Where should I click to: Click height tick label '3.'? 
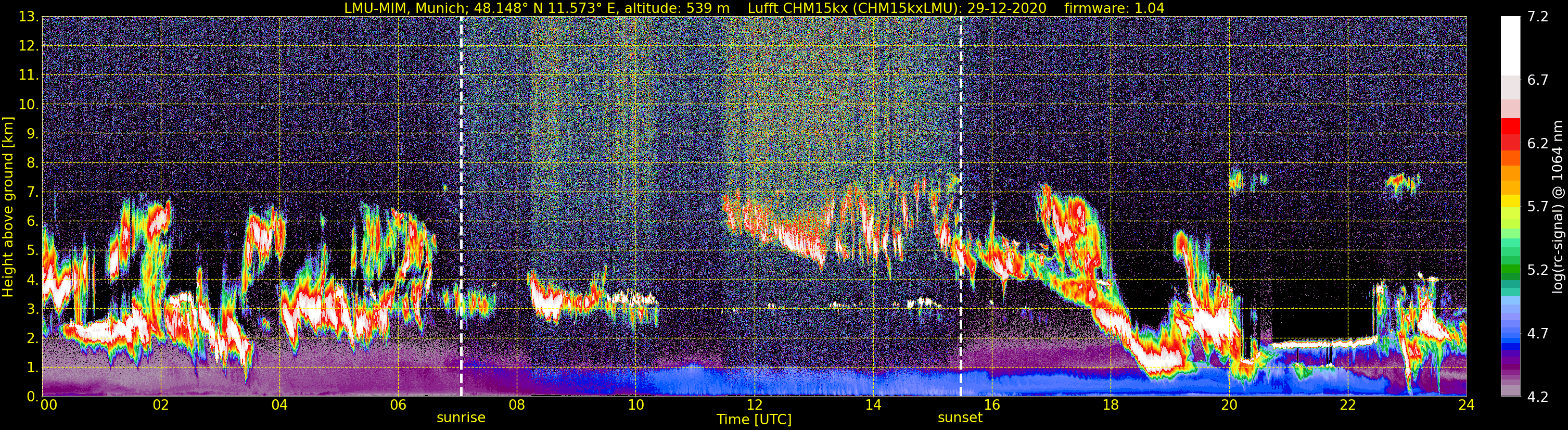pos(32,309)
